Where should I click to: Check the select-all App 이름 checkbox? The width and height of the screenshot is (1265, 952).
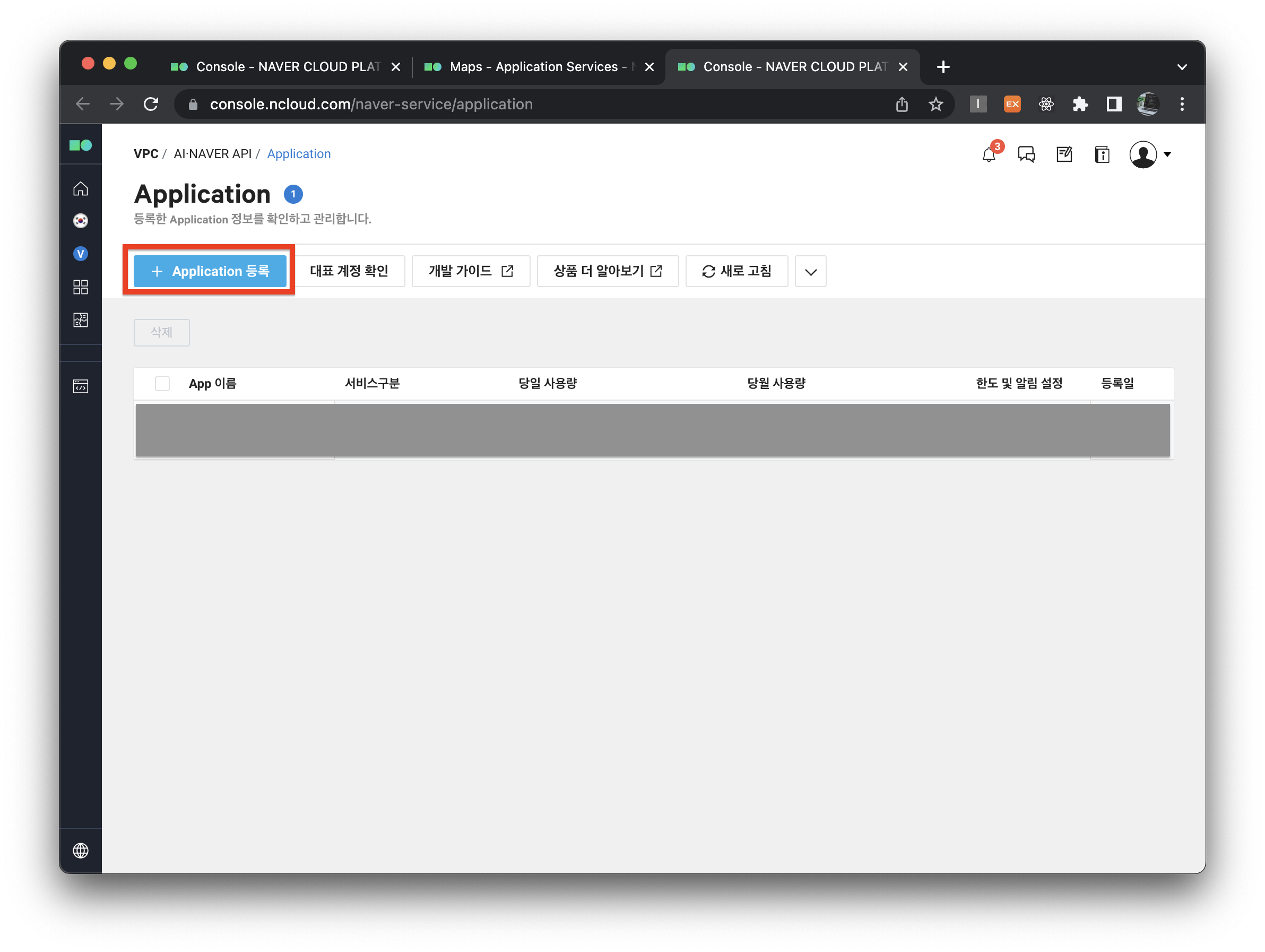pyautogui.click(x=162, y=384)
